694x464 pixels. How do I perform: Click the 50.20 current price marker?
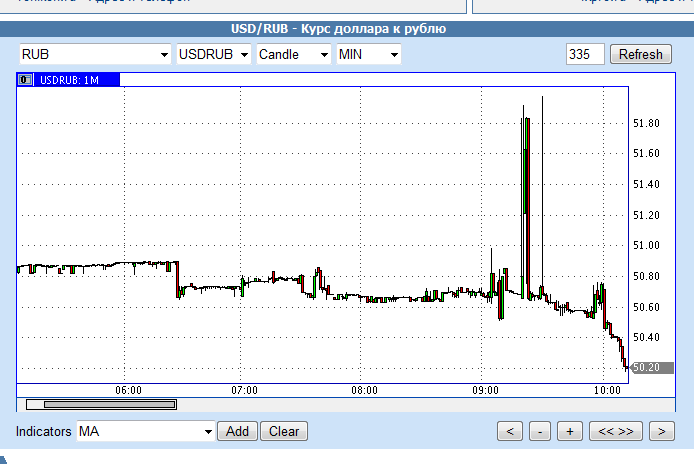[x=652, y=367]
